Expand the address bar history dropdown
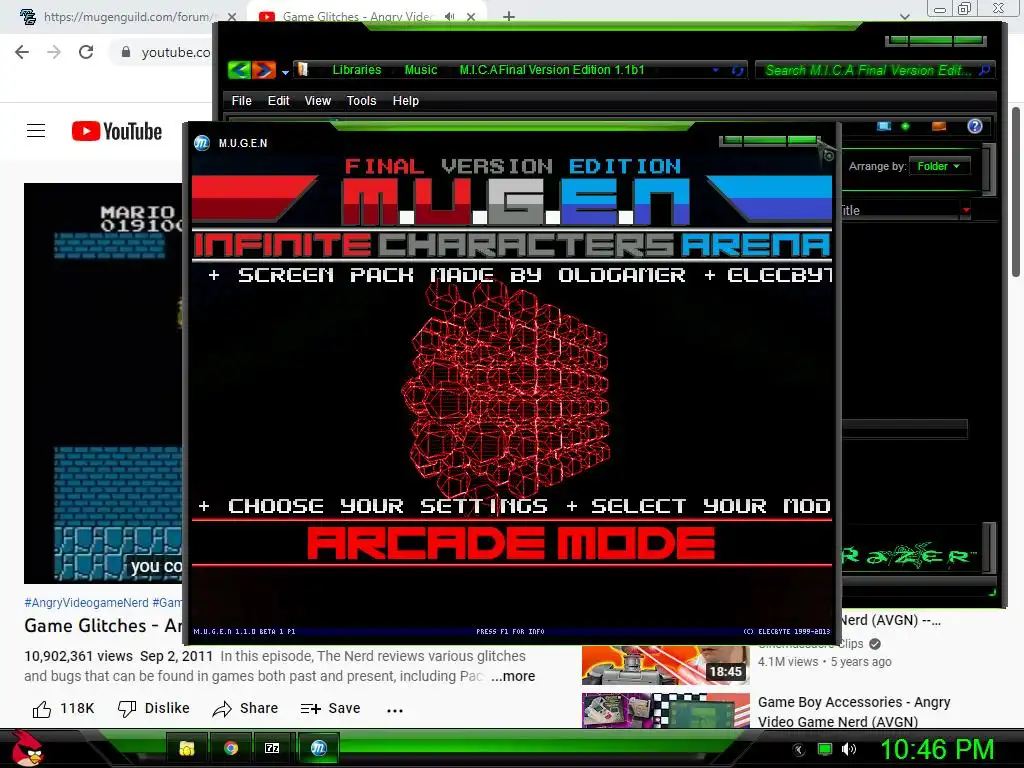The height and width of the screenshot is (768, 1024). (716, 70)
